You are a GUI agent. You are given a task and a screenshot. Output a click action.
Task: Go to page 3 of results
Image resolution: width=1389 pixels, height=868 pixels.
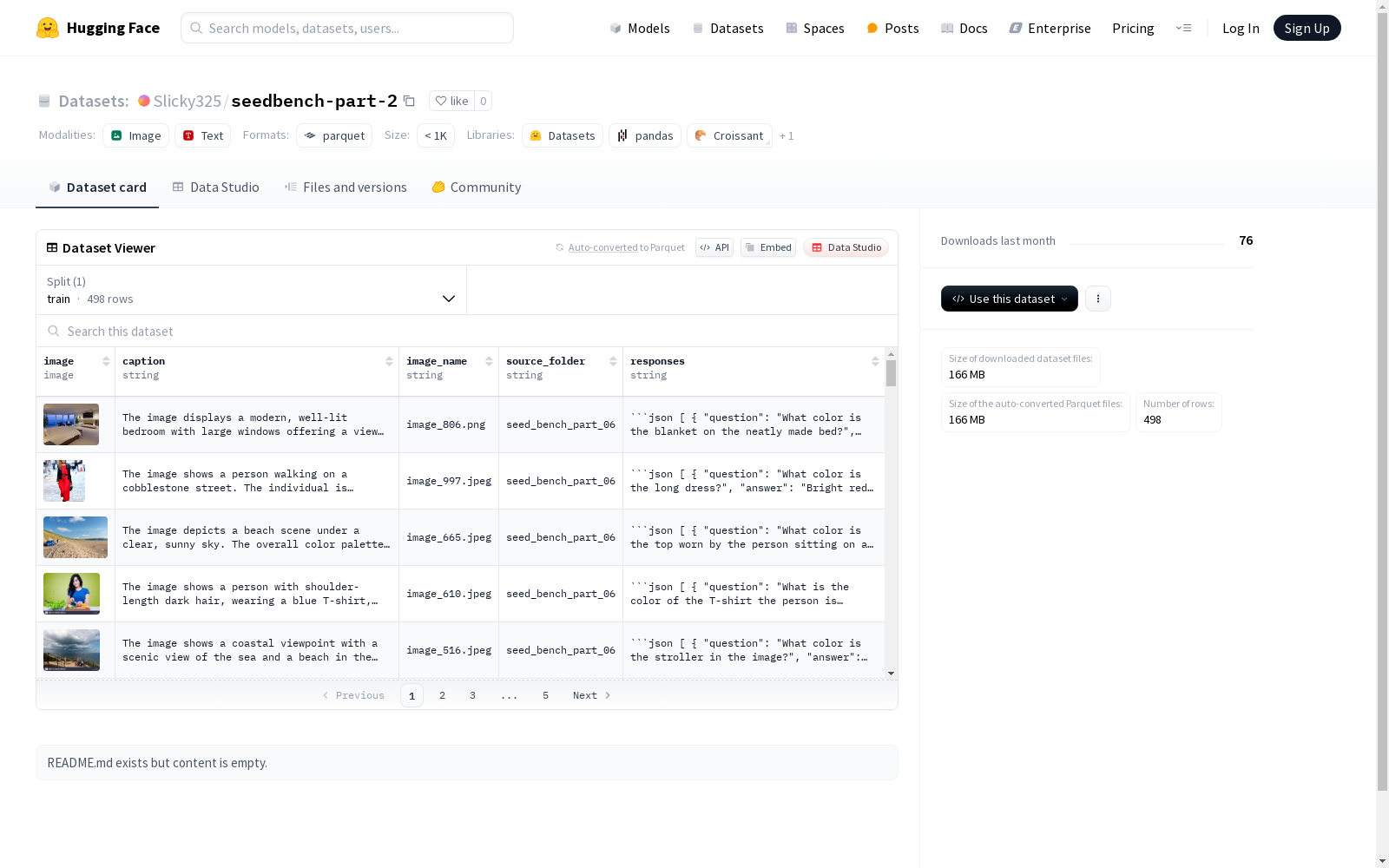(x=472, y=695)
